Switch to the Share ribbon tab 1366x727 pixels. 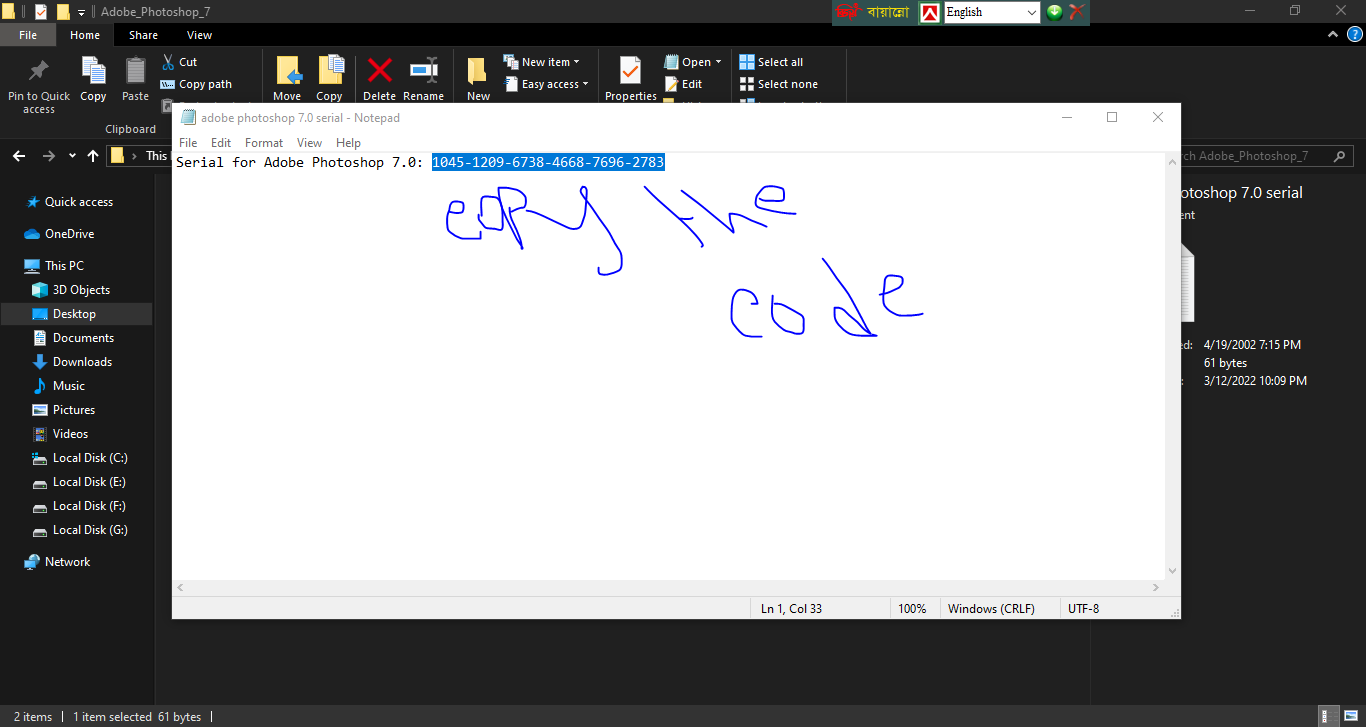(143, 35)
